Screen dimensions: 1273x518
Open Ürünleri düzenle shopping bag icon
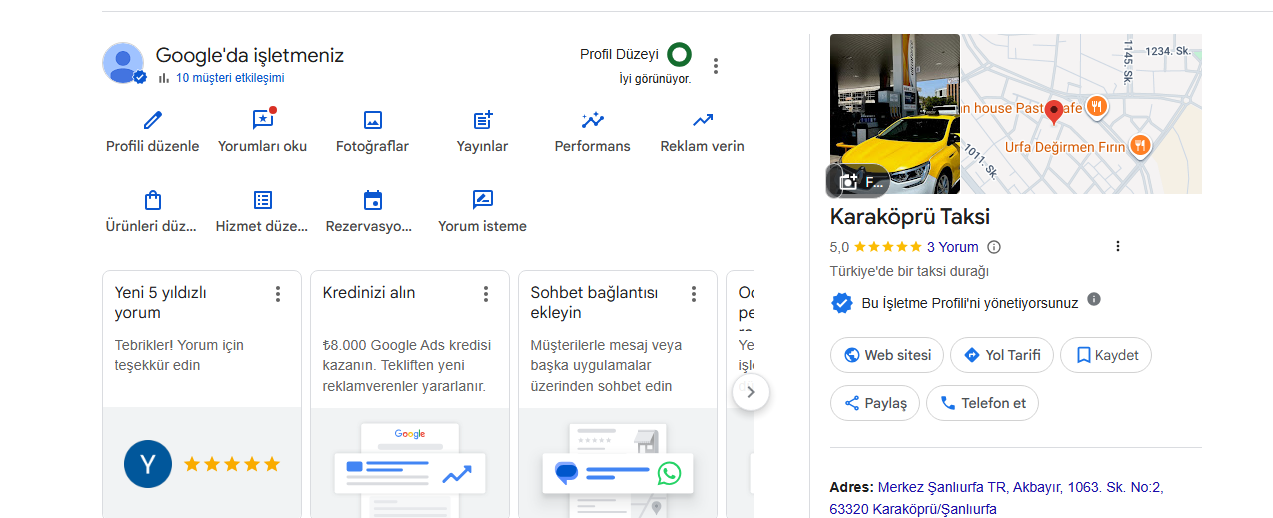(152, 200)
